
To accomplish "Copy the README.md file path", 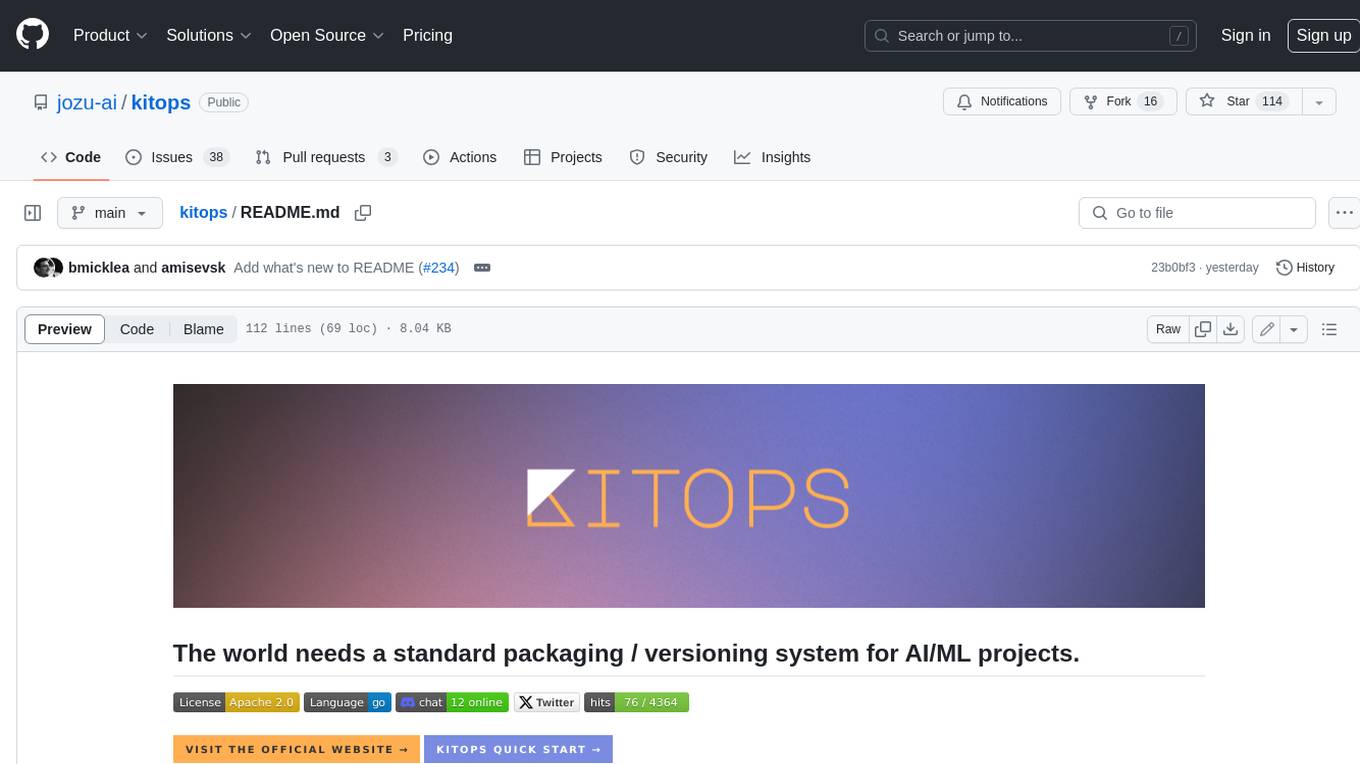I will click(363, 213).
